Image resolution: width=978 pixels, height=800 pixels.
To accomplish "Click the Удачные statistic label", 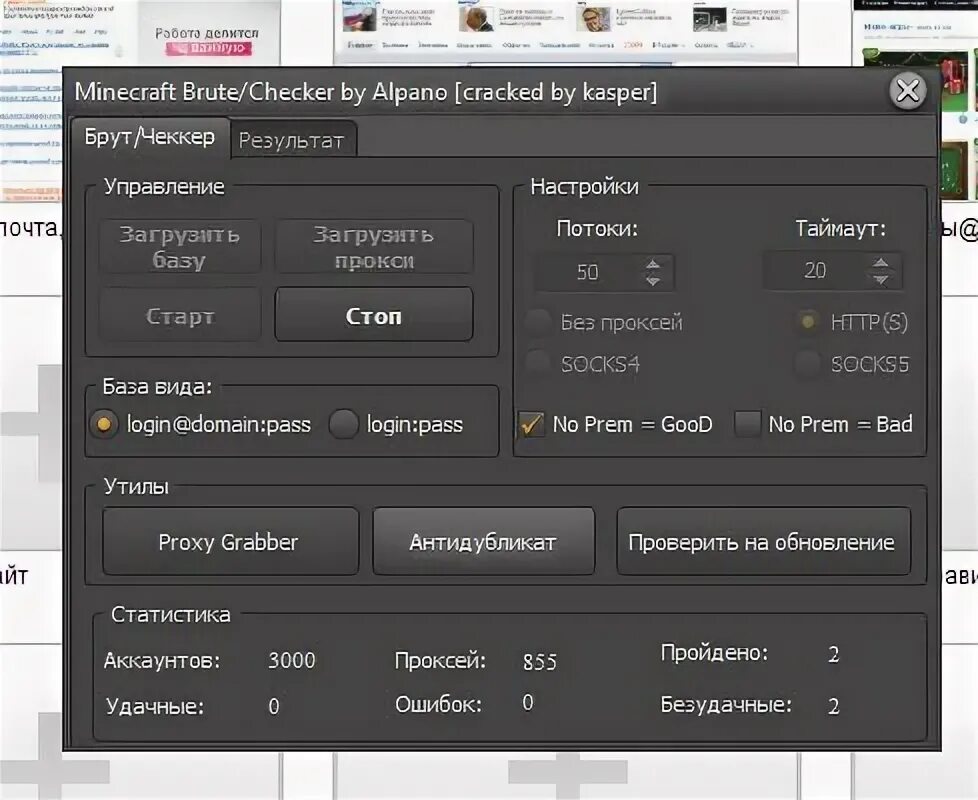I will tap(155, 706).
